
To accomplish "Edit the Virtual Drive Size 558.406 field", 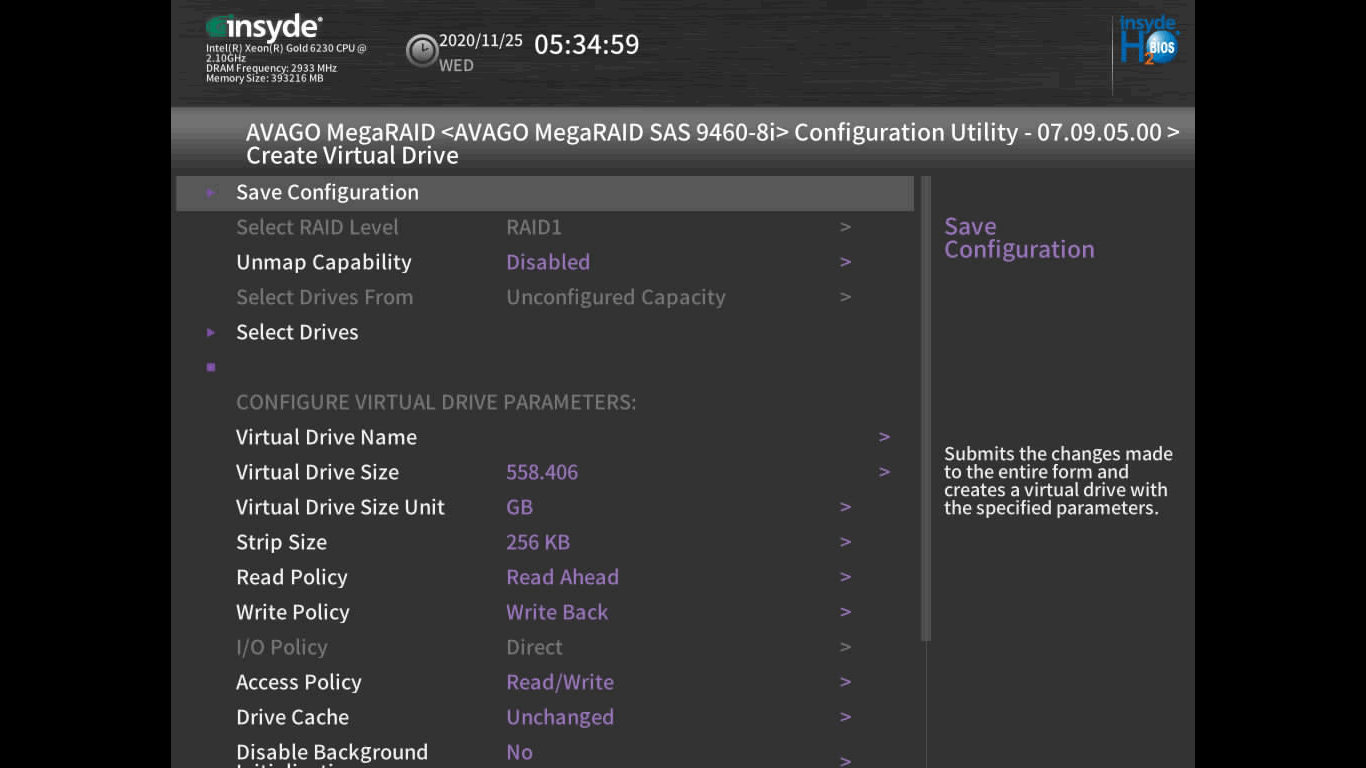I will [x=542, y=472].
